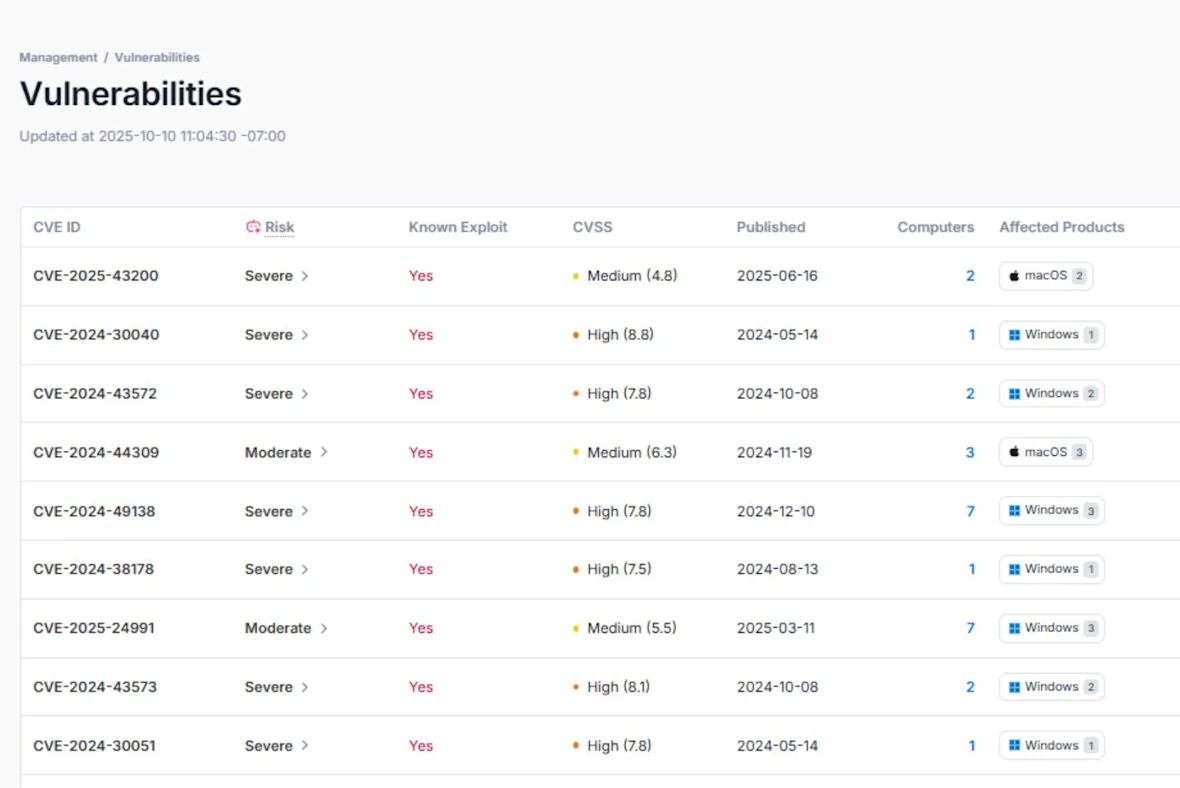This screenshot has width=1180, height=788.
Task: Expand Moderate risk chevron for CVE-2025-24991
Action: pyautogui.click(x=324, y=628)
